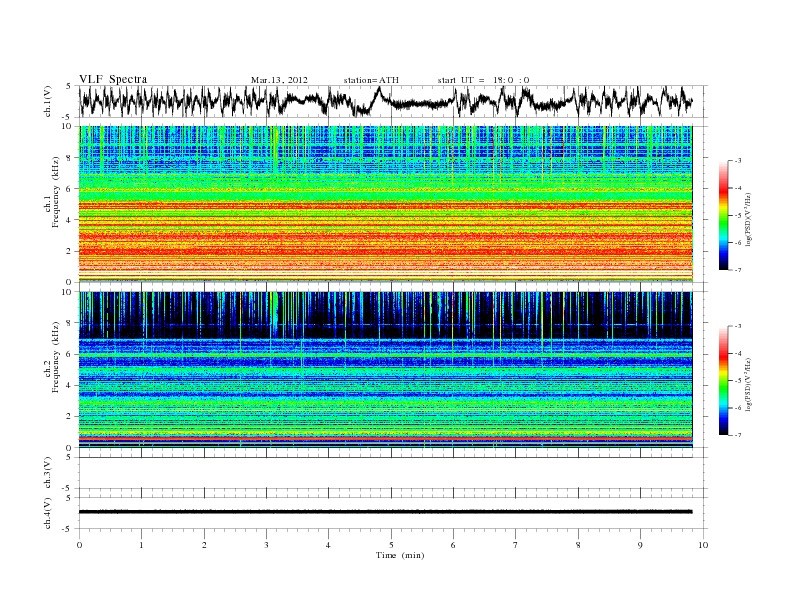Image resolution: width=792 pixels, height=612 pixels.
Task: Click the "2" kHz tick of ch.1 spectrogram
Action: (x=70, y=251)
